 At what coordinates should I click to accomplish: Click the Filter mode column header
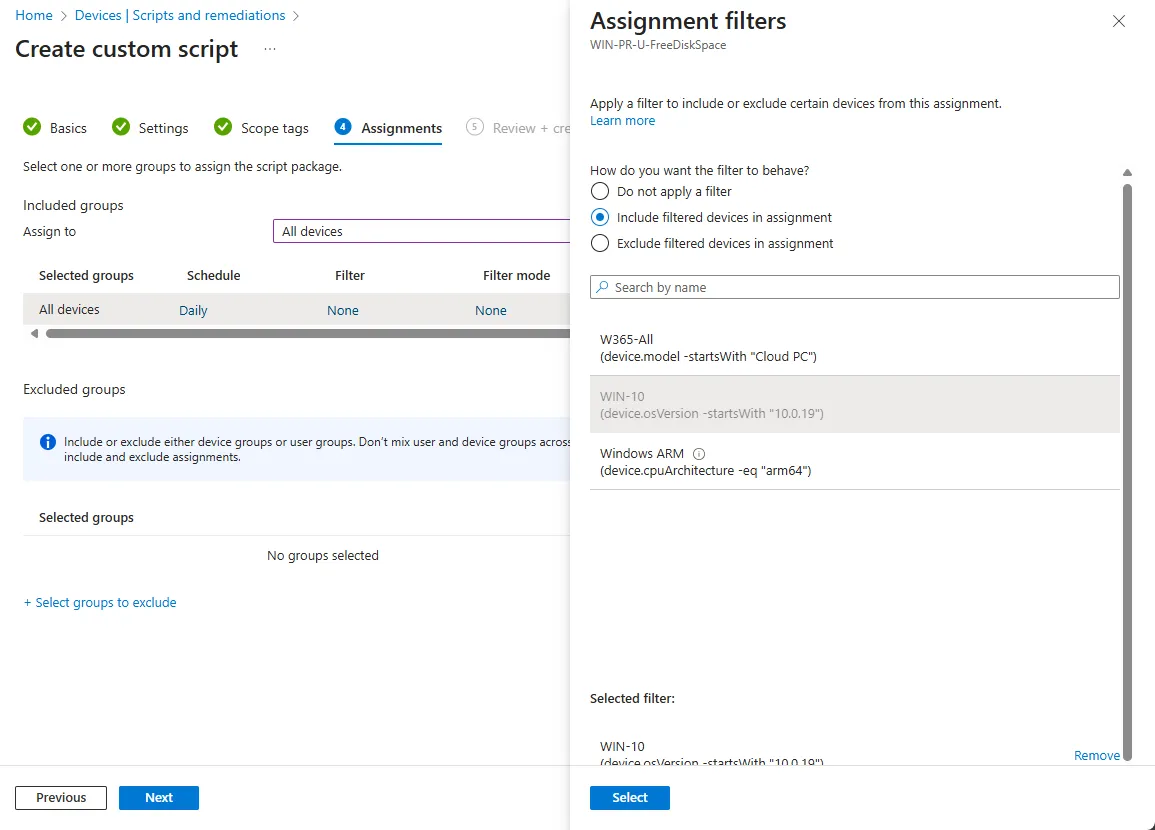pos(516,275)
